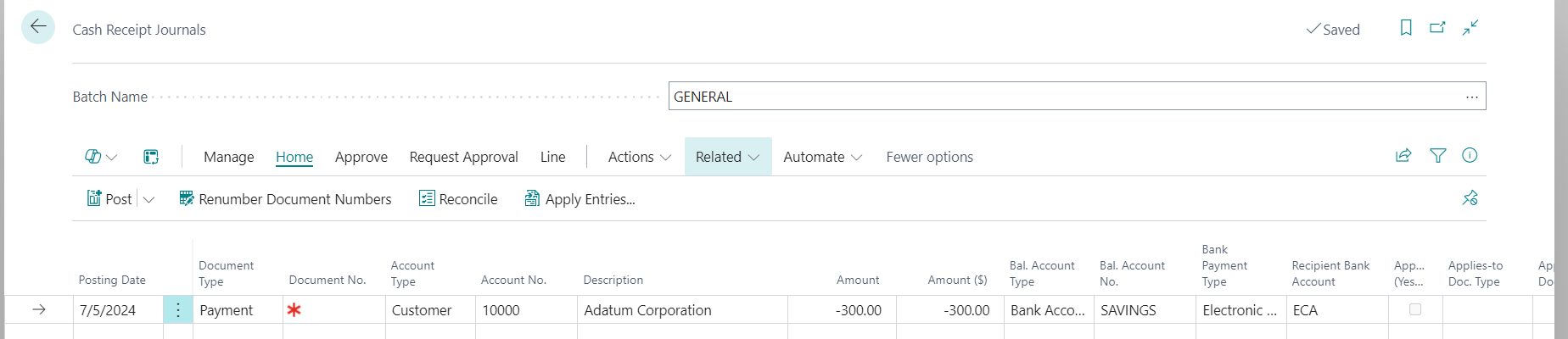The height and width of the screenshot is (339, 1568).
Task: Click the Bal. Account Type cell Bank Acco...
Action: pos(1049,310)
